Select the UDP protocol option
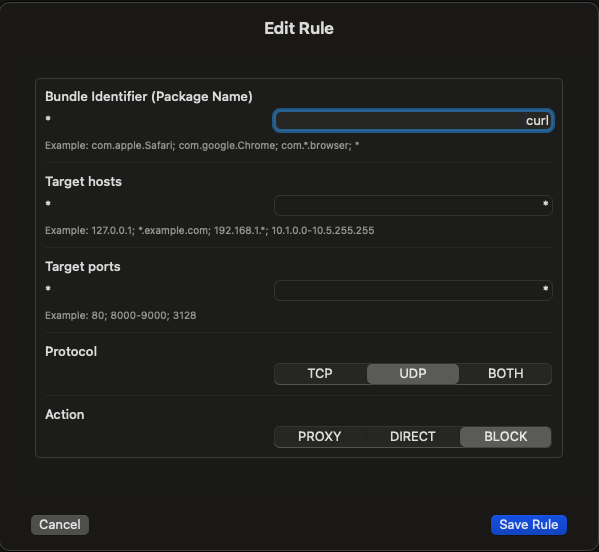The width and height of the screenshot is (599, 552). 413,374
